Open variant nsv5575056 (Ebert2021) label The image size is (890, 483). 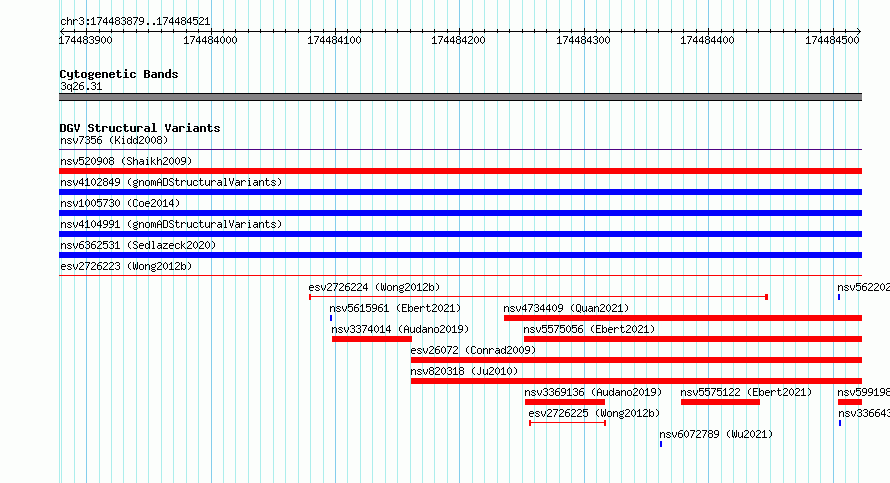click(x=589, y=329)
